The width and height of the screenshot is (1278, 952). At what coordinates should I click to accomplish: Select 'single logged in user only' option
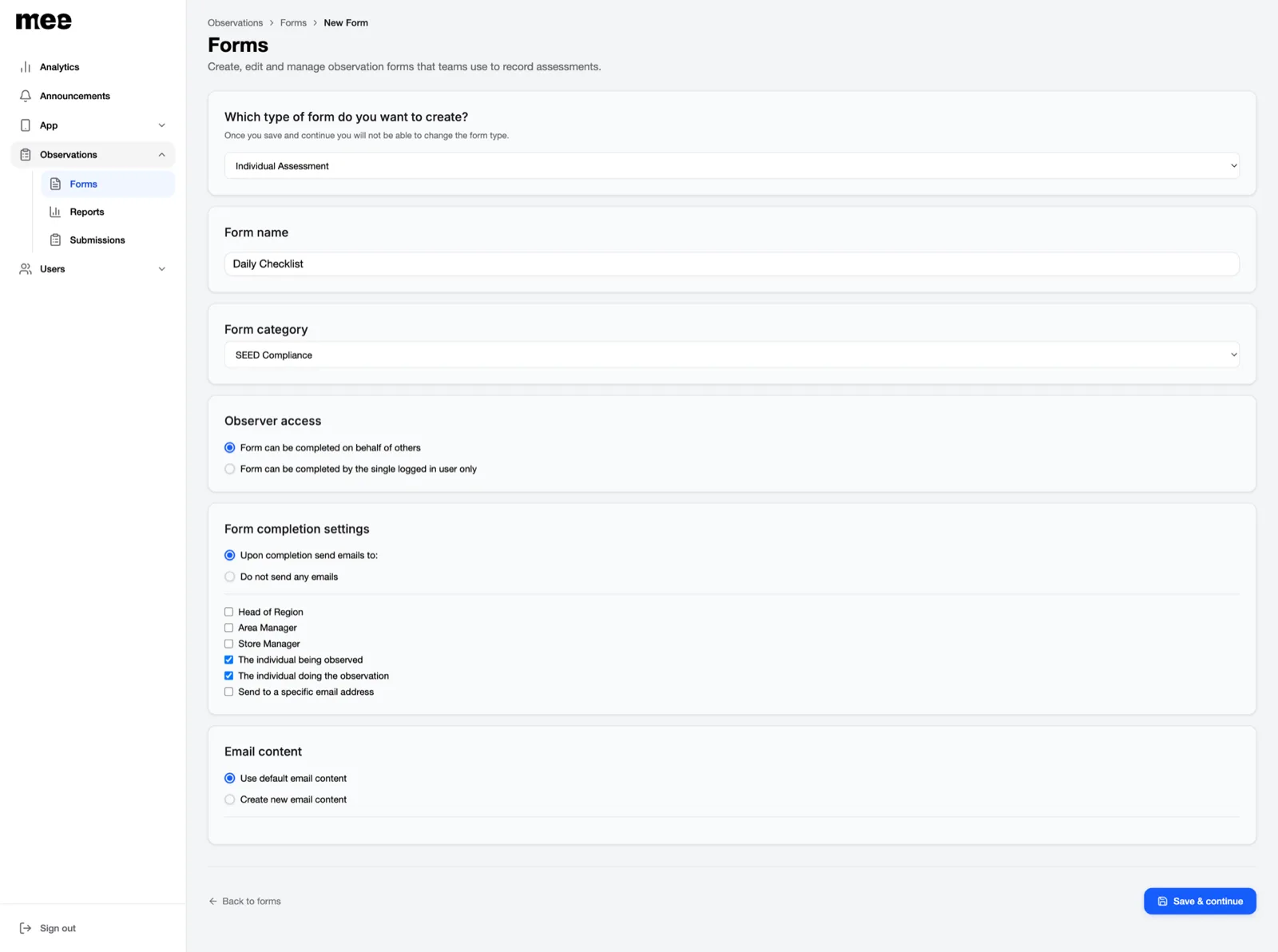[x=230, y=469]
